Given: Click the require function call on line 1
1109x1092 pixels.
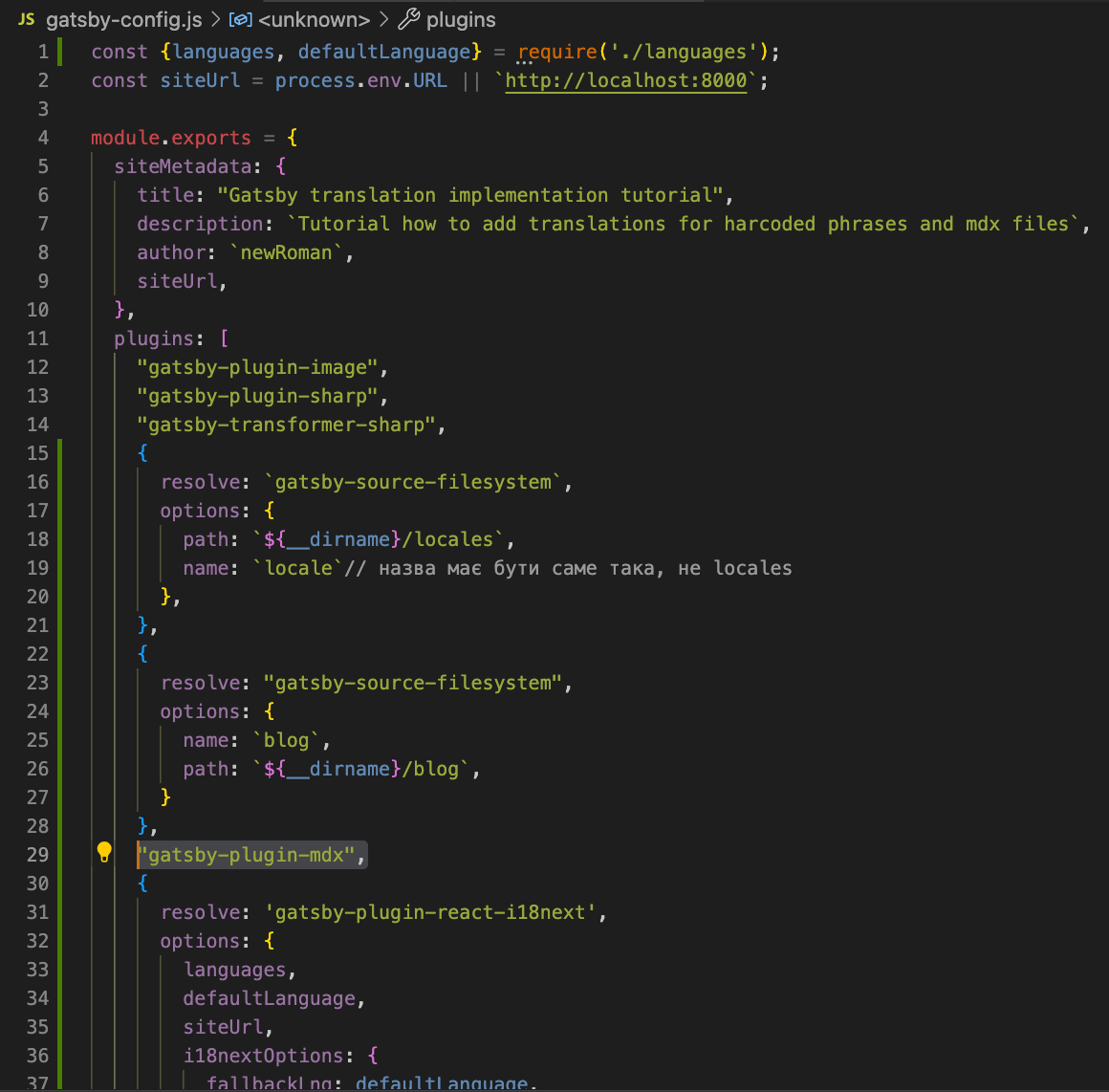Looking at the screenshot, I should pos(557,52).
